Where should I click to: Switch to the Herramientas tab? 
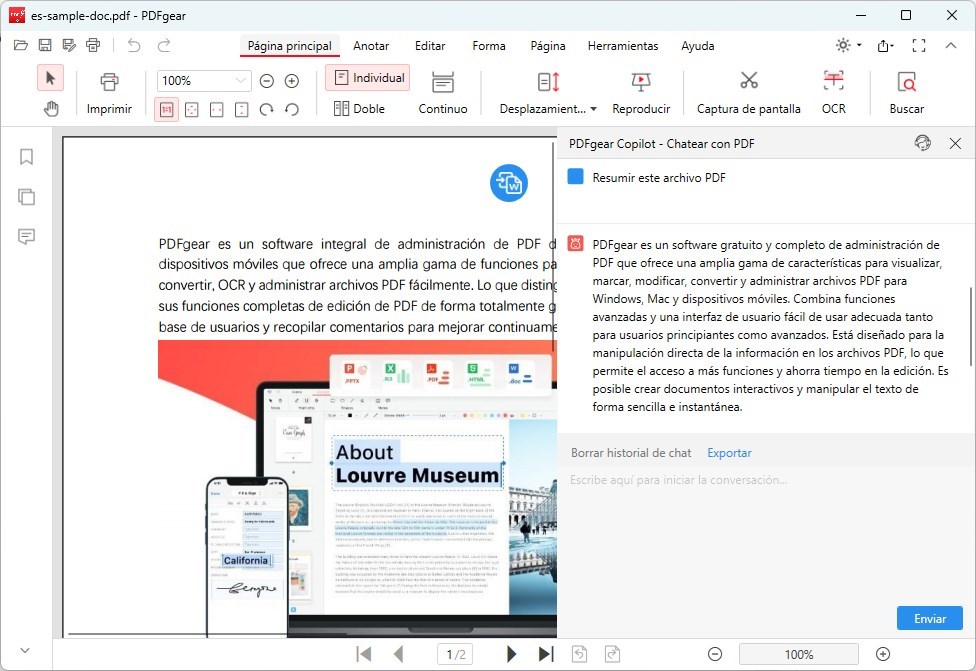[622, 46]
